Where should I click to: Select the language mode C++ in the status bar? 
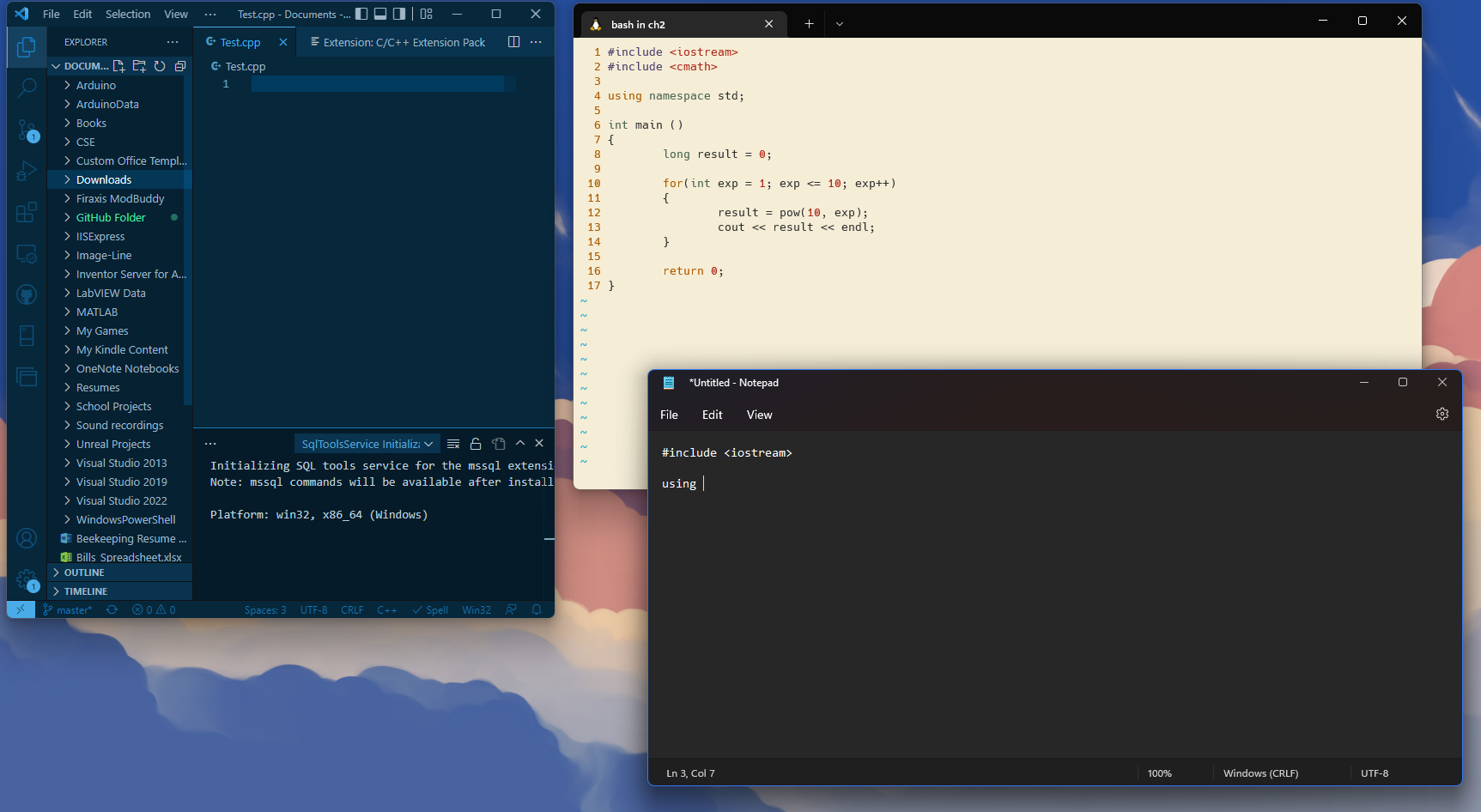[x=387, y=609]
